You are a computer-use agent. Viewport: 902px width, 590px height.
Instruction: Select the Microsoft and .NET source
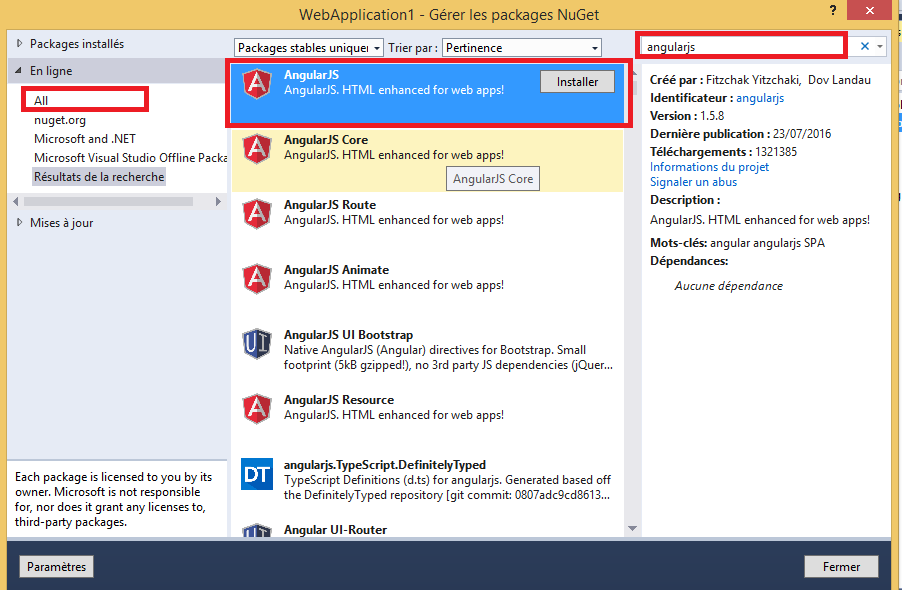pyautogui.click(x=85, y=139)
